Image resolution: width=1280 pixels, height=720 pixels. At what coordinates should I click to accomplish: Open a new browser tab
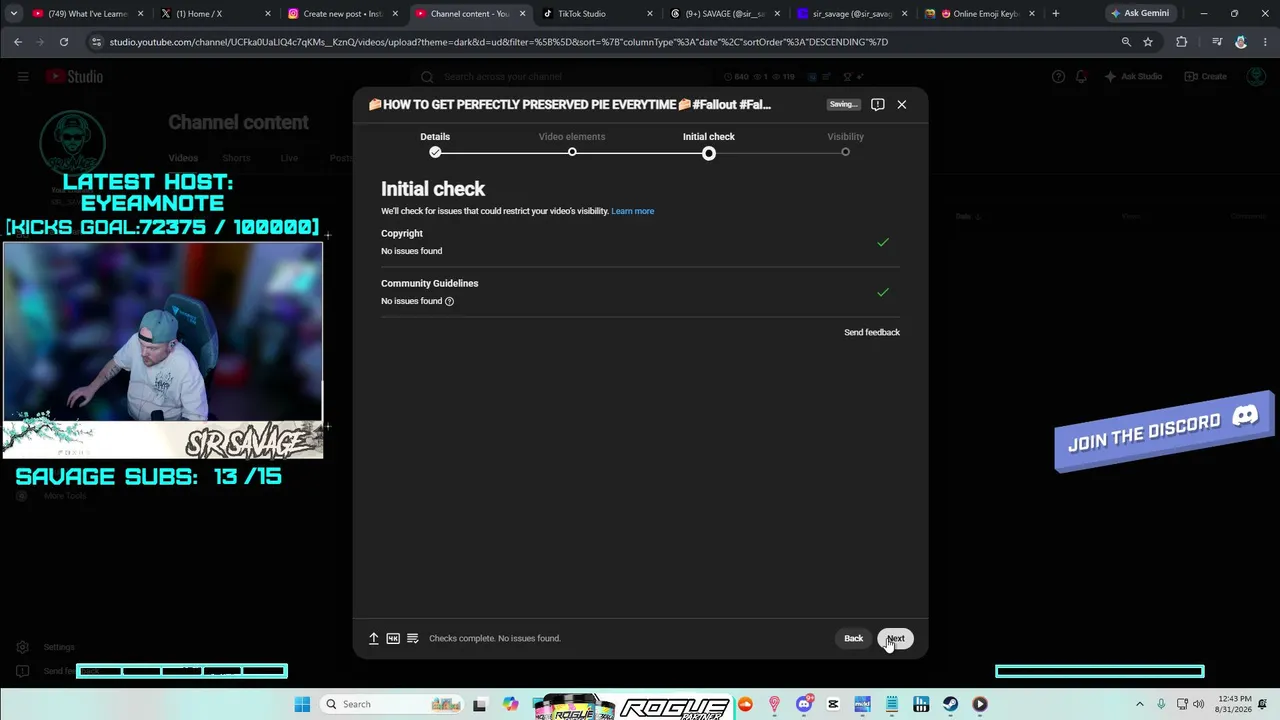[x=1055, y=14]
